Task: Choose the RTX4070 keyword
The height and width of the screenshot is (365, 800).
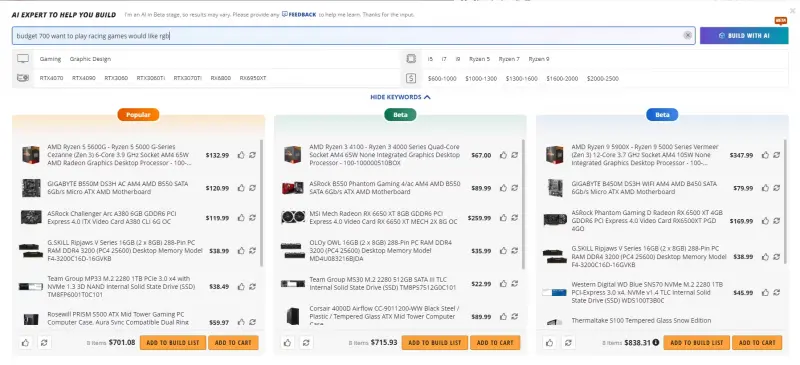Action: [52, 79]
